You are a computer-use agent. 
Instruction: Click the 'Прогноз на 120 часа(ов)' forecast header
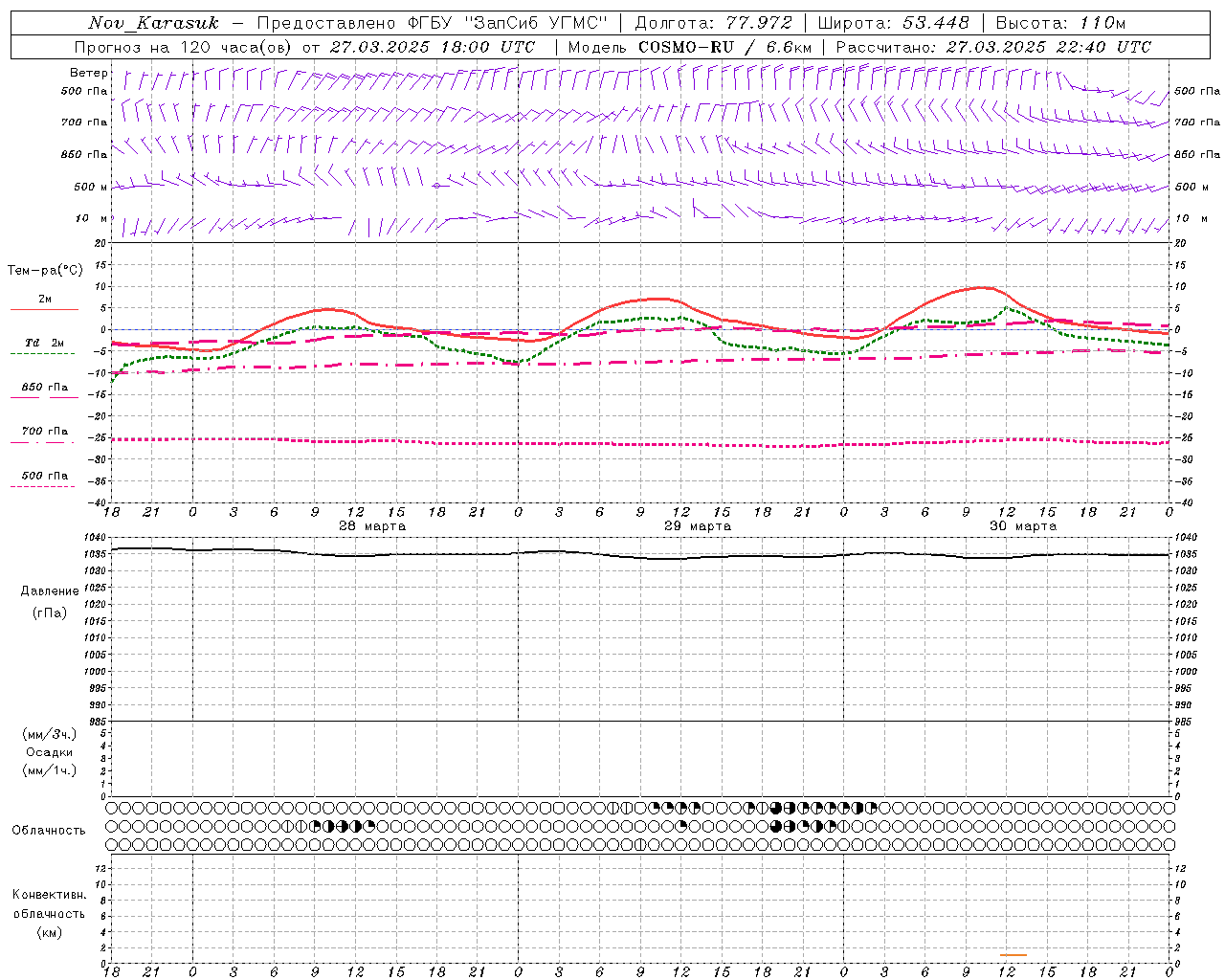(x=183, y=47)
